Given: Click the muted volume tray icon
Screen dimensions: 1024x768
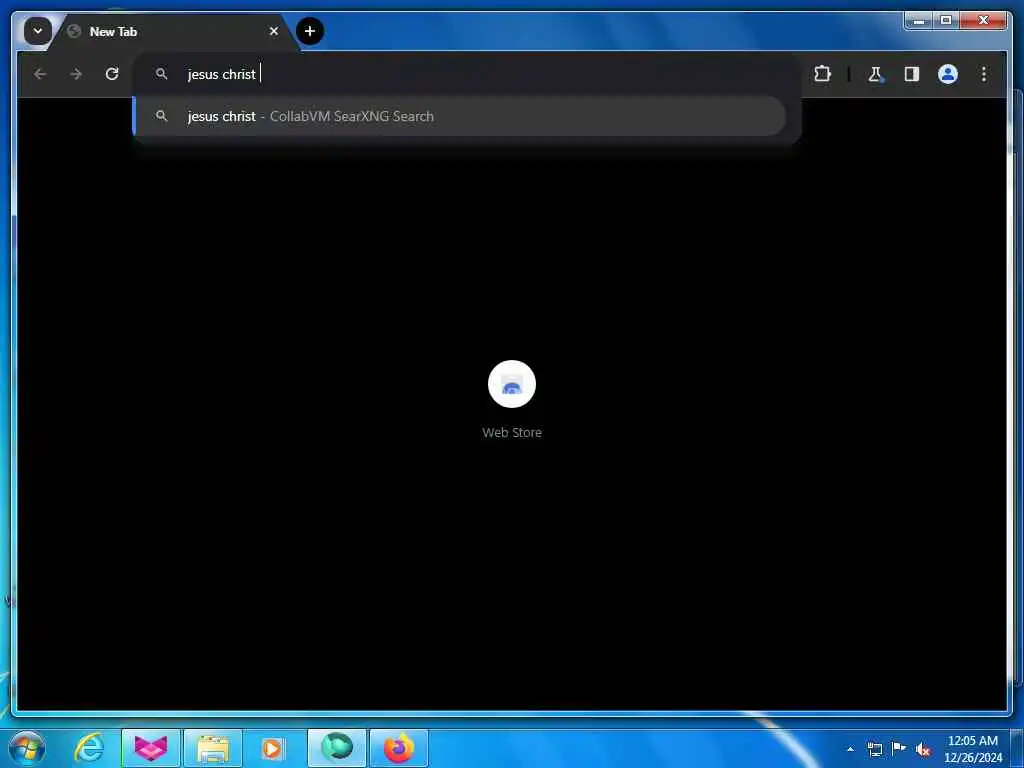Looking at the screenshot, I should tap(923, 749).
